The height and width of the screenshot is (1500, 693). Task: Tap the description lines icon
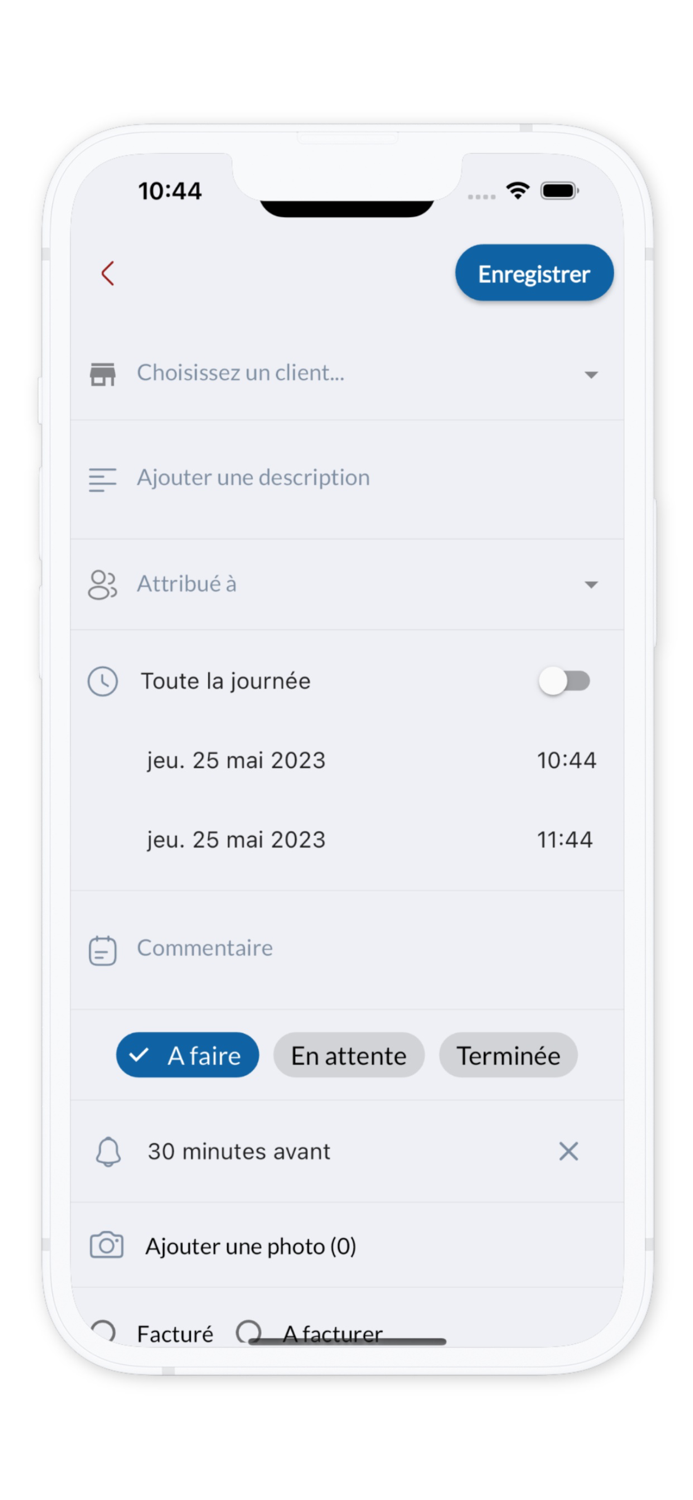(x=102, y=480)
